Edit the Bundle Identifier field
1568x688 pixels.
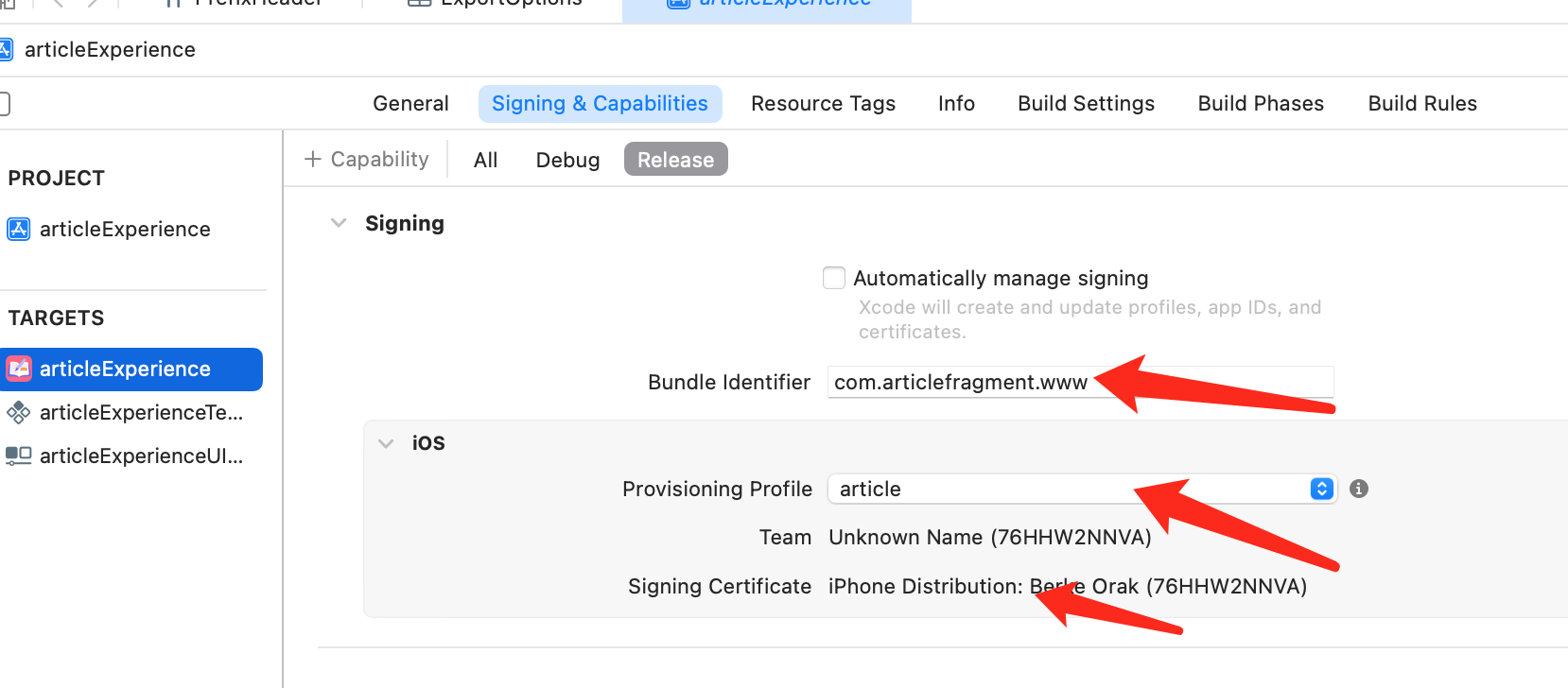[x=1081, y=382]
